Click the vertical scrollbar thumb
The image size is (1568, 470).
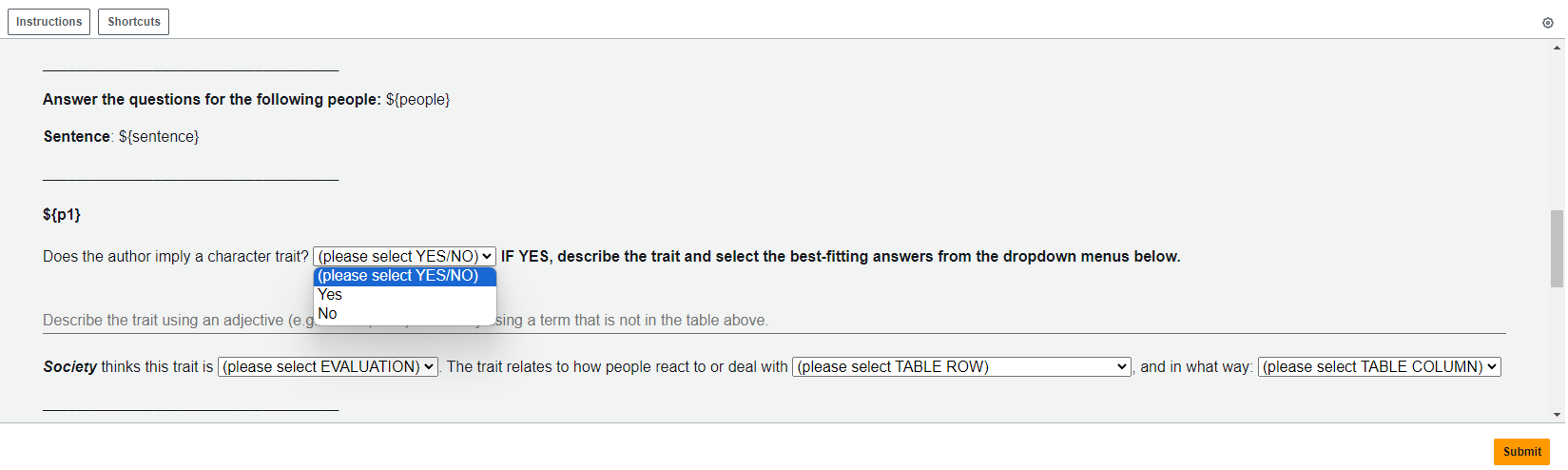tap(1558, 247)
